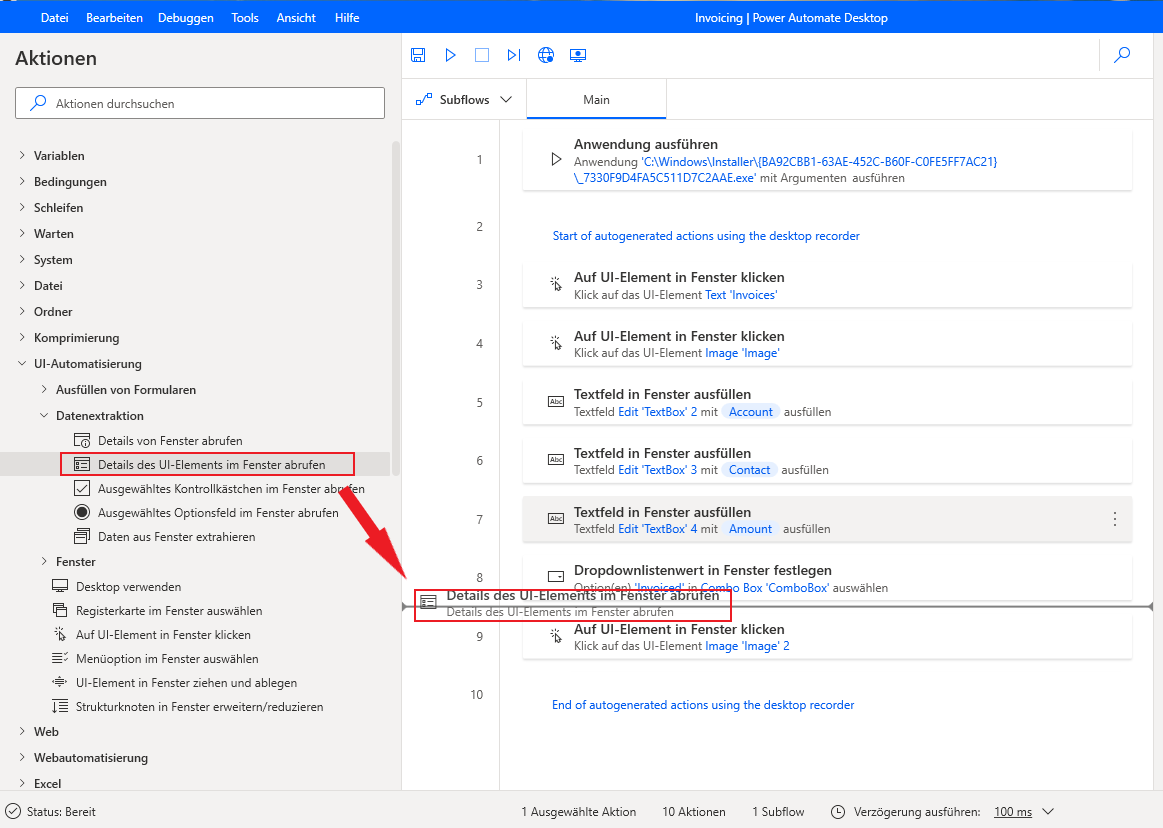
Task: Switch to the Main tab
Action: tap(596, 99)
